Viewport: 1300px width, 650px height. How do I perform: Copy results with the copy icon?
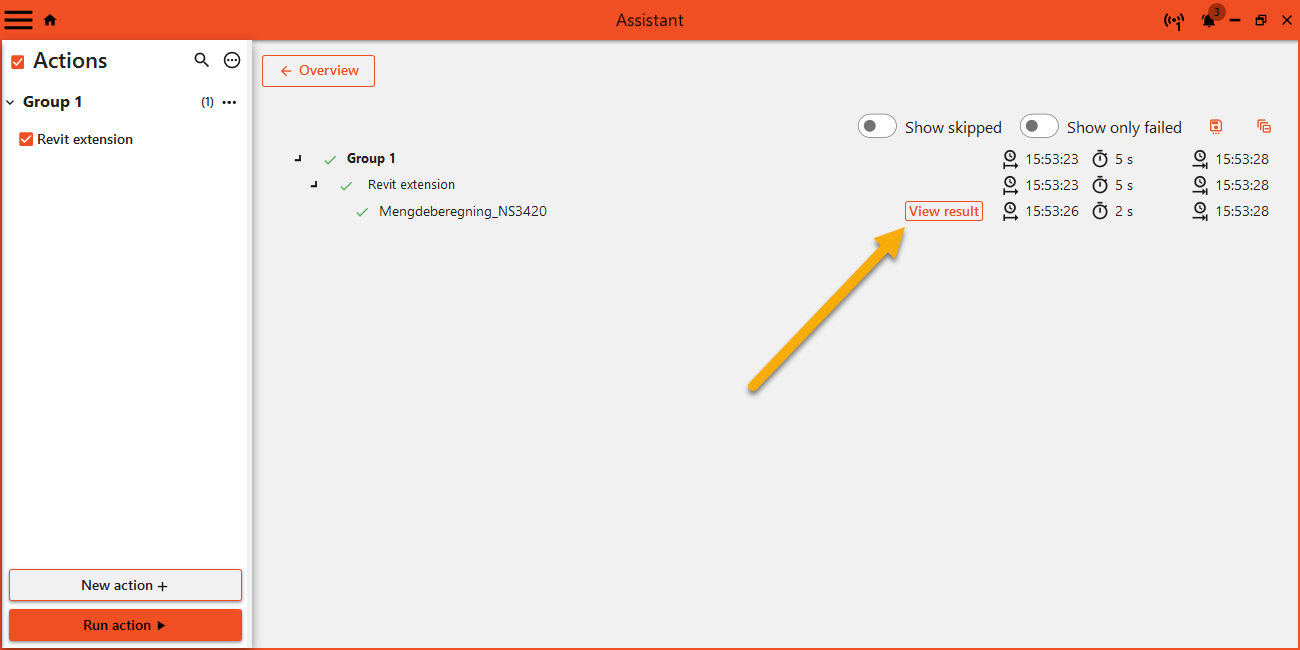coord(1264,126)
